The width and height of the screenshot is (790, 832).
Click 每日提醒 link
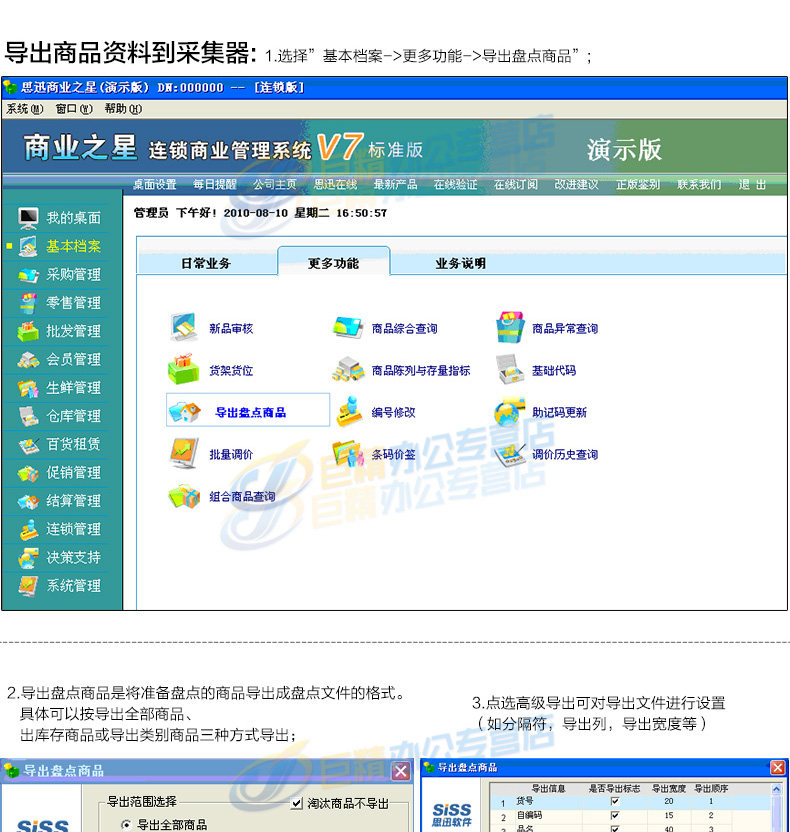point(214,184)
